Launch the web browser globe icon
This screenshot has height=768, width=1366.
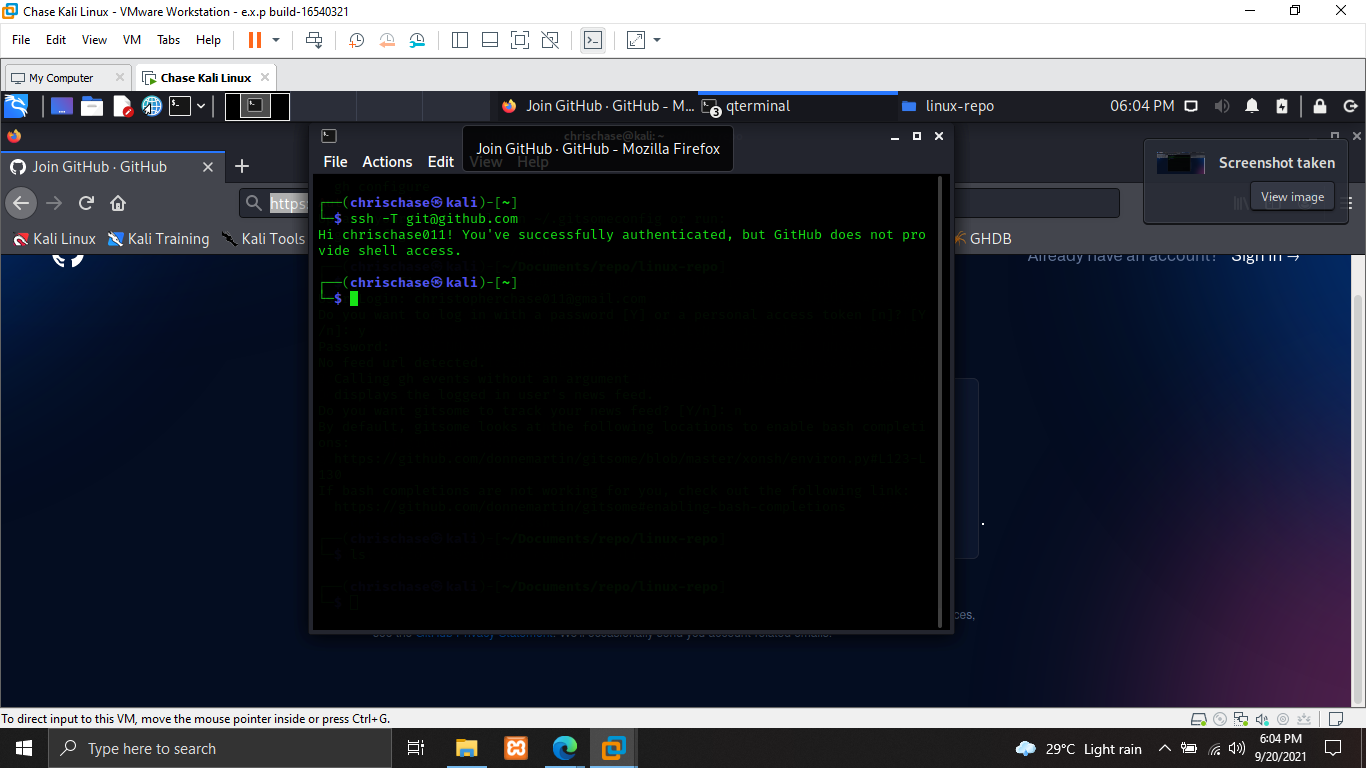tap(152, 106)
